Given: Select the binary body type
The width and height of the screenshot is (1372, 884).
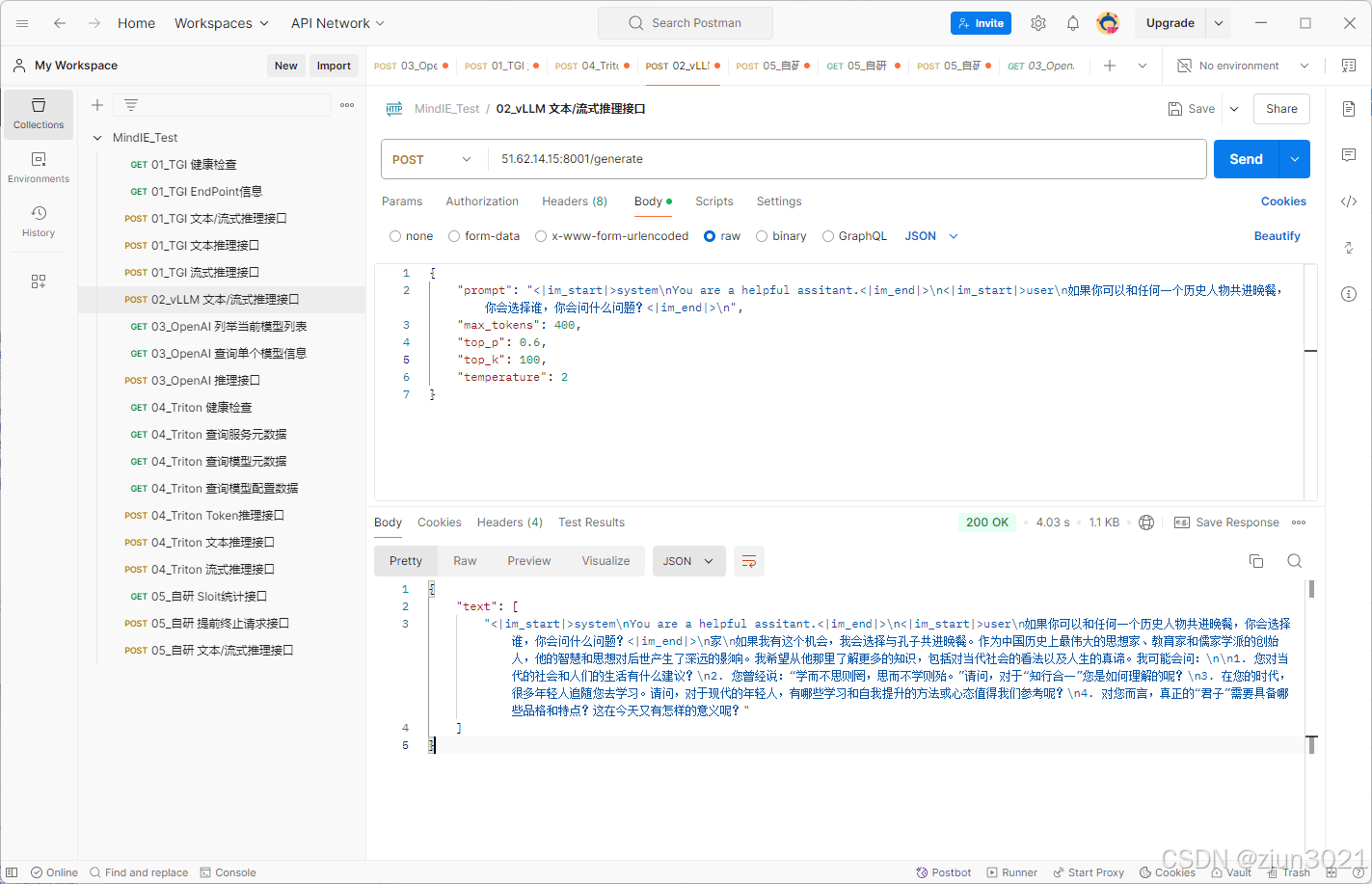Looking at the screenshot, I should click(762, 236).
